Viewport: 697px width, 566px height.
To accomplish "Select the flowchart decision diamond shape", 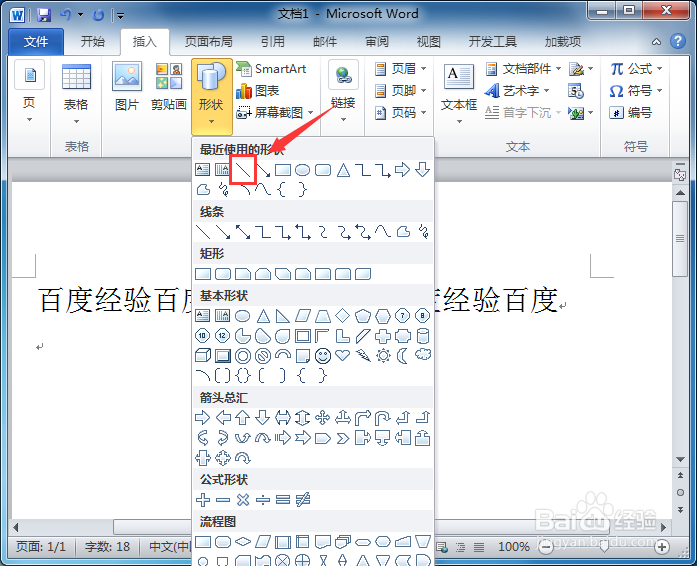I will (x=243, y=542).
